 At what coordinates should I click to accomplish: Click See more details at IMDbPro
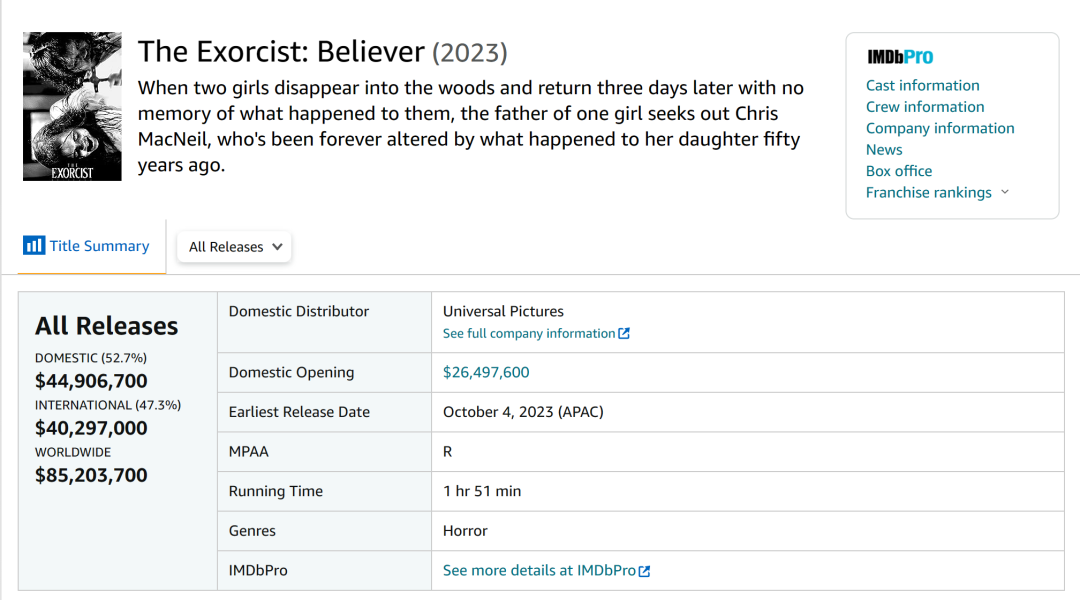[539, 570]
